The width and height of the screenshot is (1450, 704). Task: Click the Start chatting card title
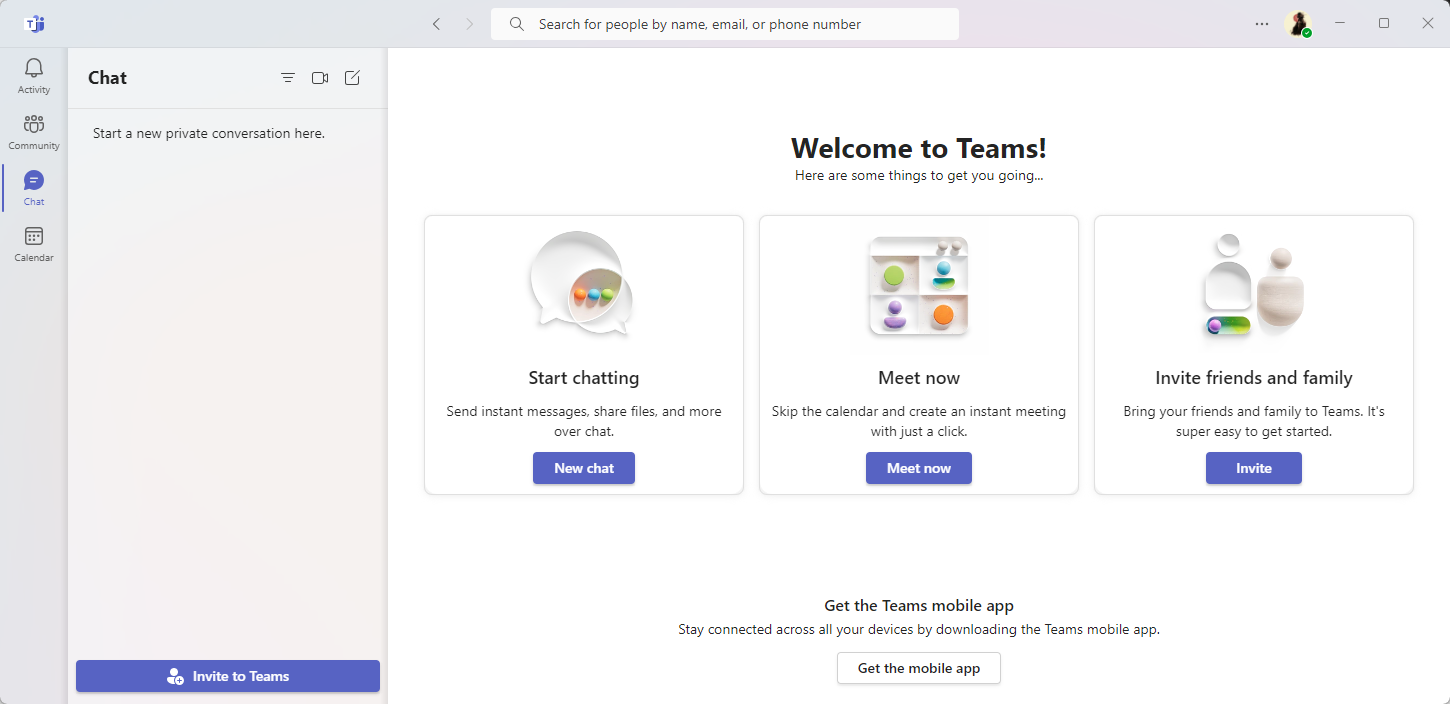584,378
